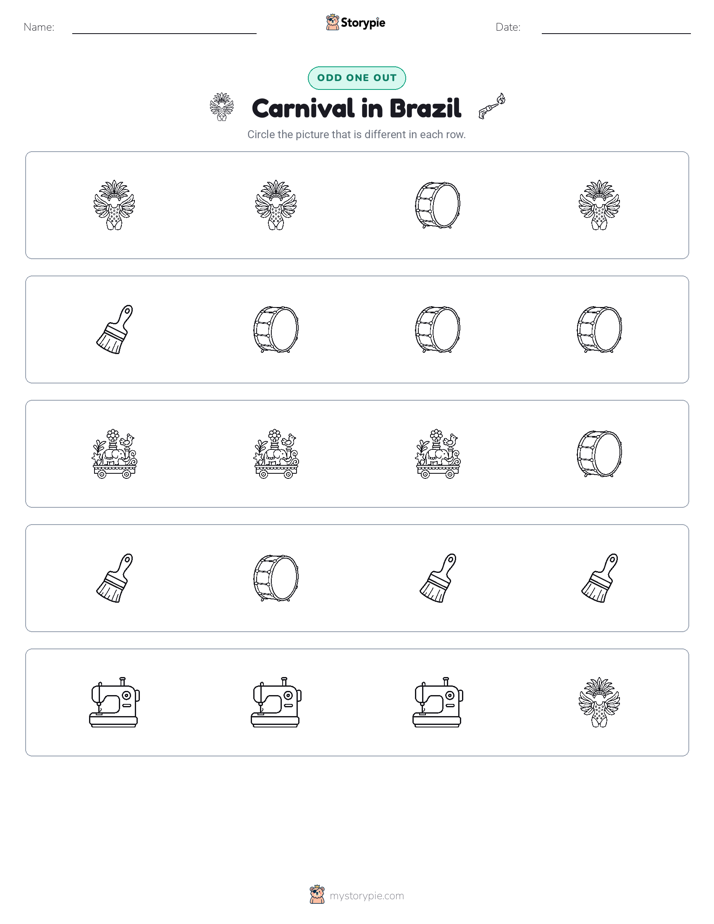Click the Carnival in Brazil title
The image size is (714, 924).
[x=356, y=108]
